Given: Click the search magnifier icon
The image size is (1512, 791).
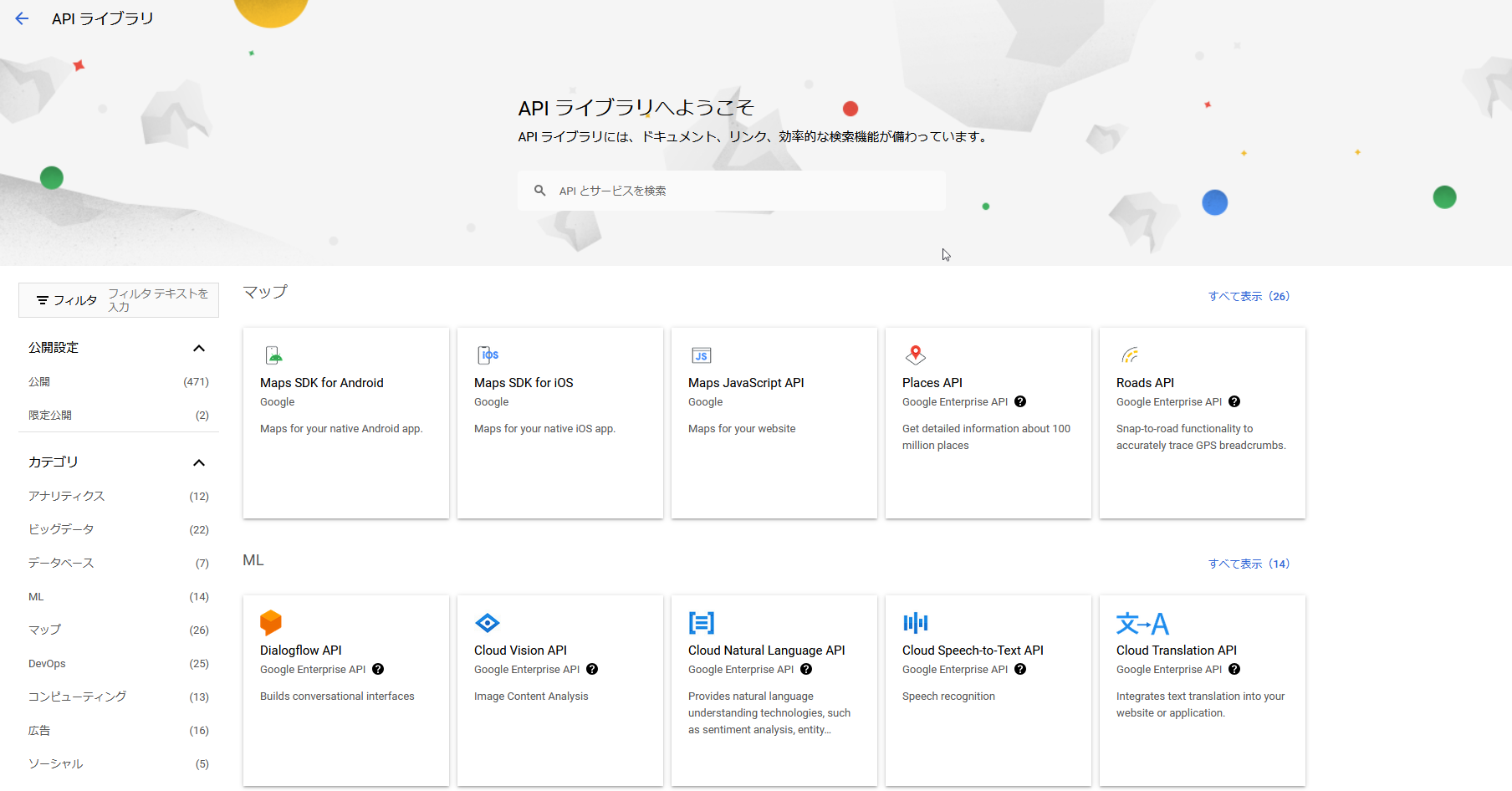Looking at the screenshot, I should (x=540, y=191).
